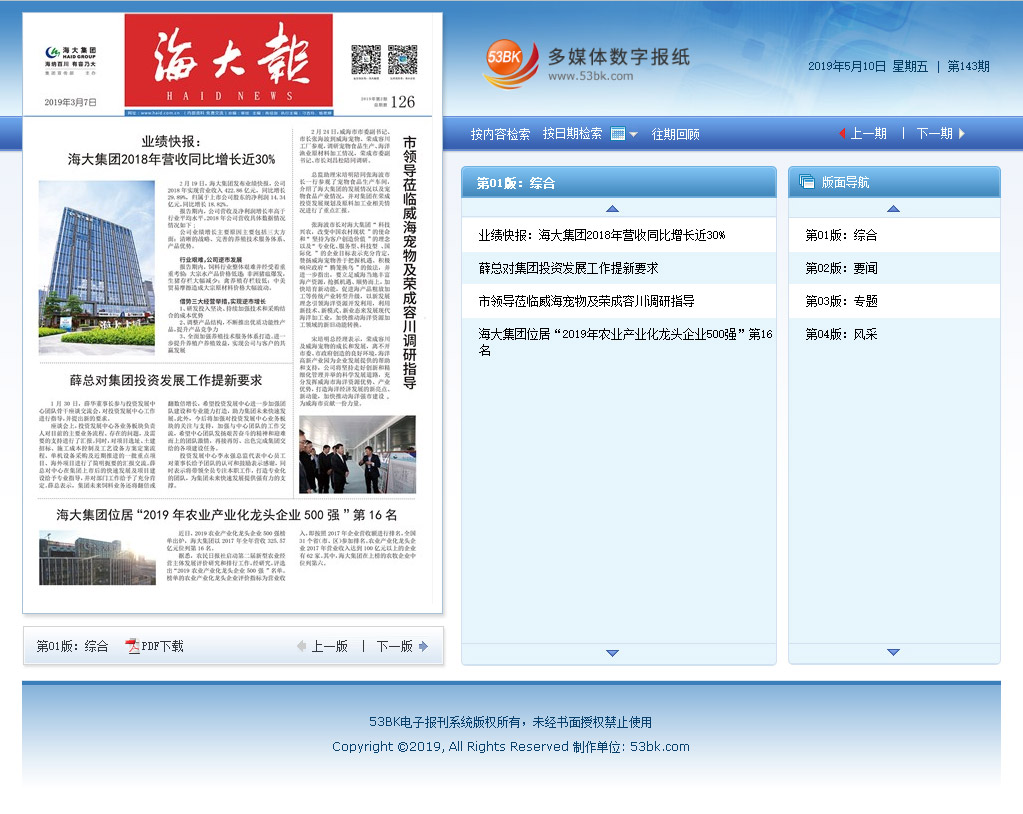Click the factory photo in the bottom article
This screenshot has width=1023, height=814.
[x=97, y=558]
